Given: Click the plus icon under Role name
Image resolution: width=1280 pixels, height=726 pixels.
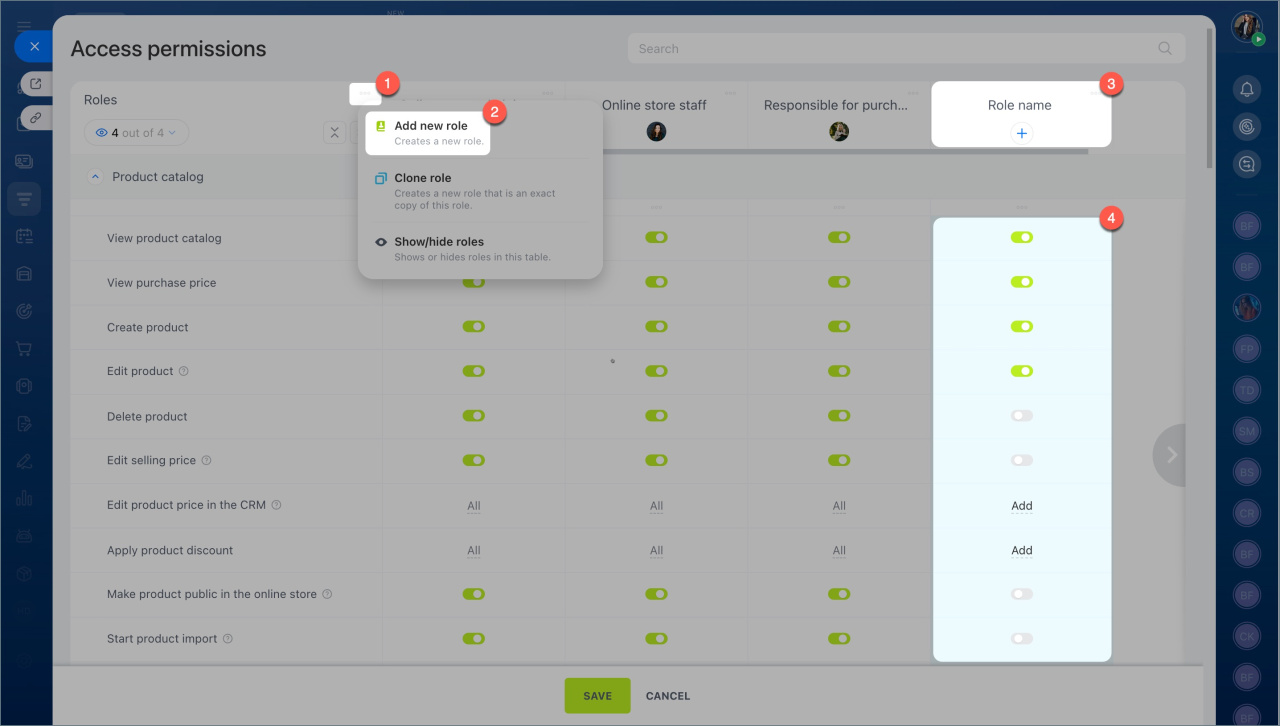Looking at the screenshot, I should coord(1021,133).
